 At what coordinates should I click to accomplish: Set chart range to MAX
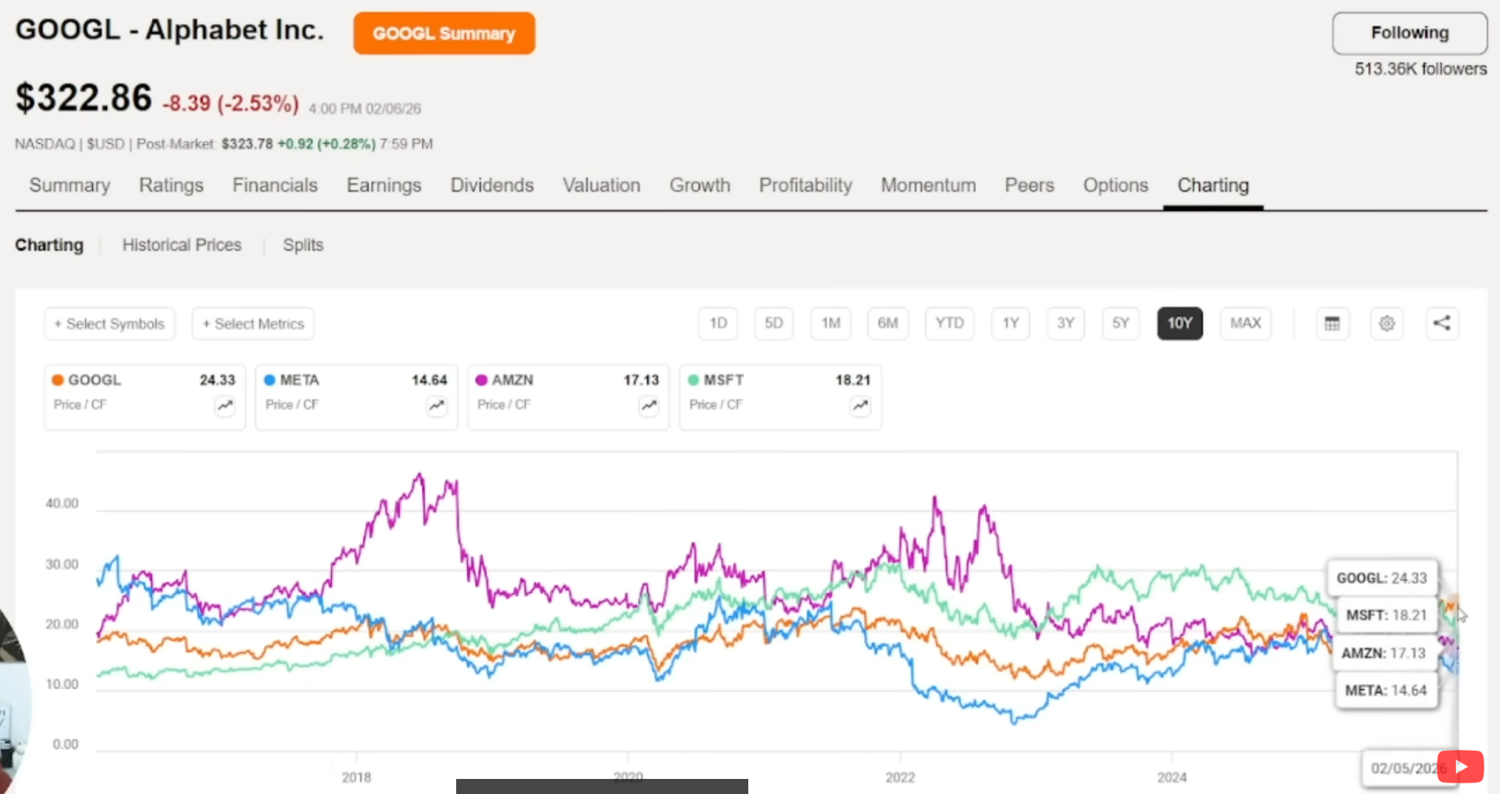click(x=1245, y=323)
